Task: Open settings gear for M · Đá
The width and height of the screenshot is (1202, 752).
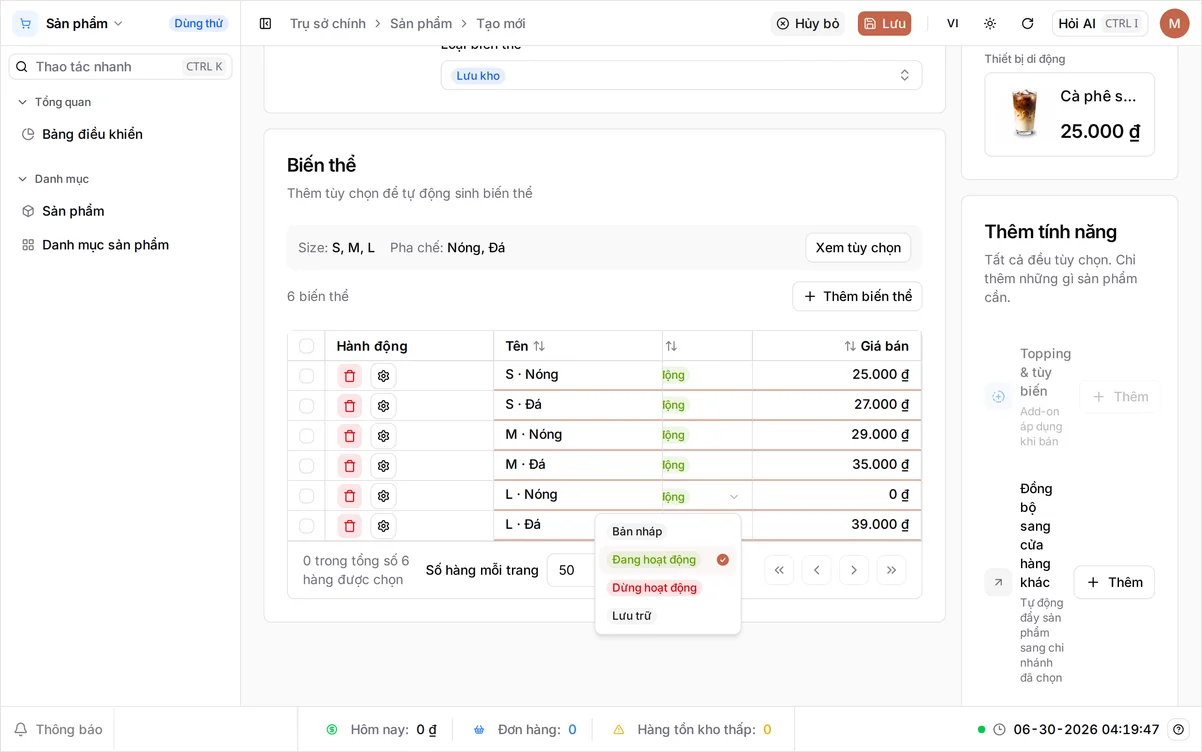Action: click(x=383, y=466)
